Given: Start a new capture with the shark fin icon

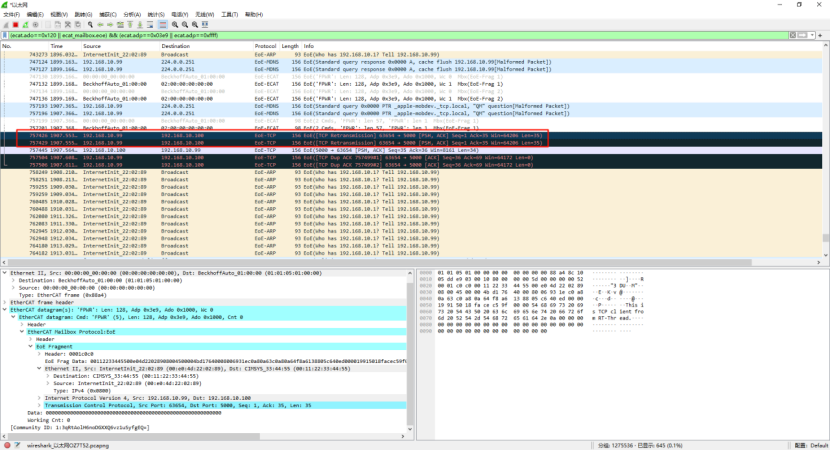Looking at the screenshot, I should click(x=6, y=24).
